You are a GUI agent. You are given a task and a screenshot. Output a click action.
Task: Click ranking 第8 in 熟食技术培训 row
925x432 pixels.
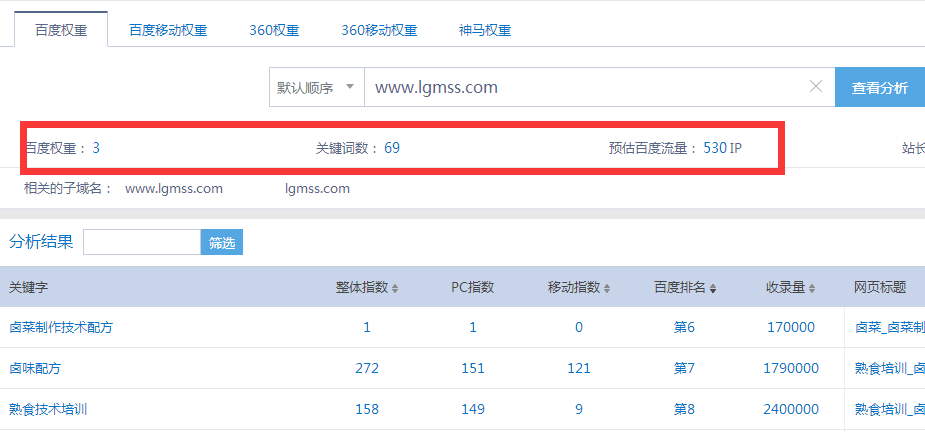point(684,409)
